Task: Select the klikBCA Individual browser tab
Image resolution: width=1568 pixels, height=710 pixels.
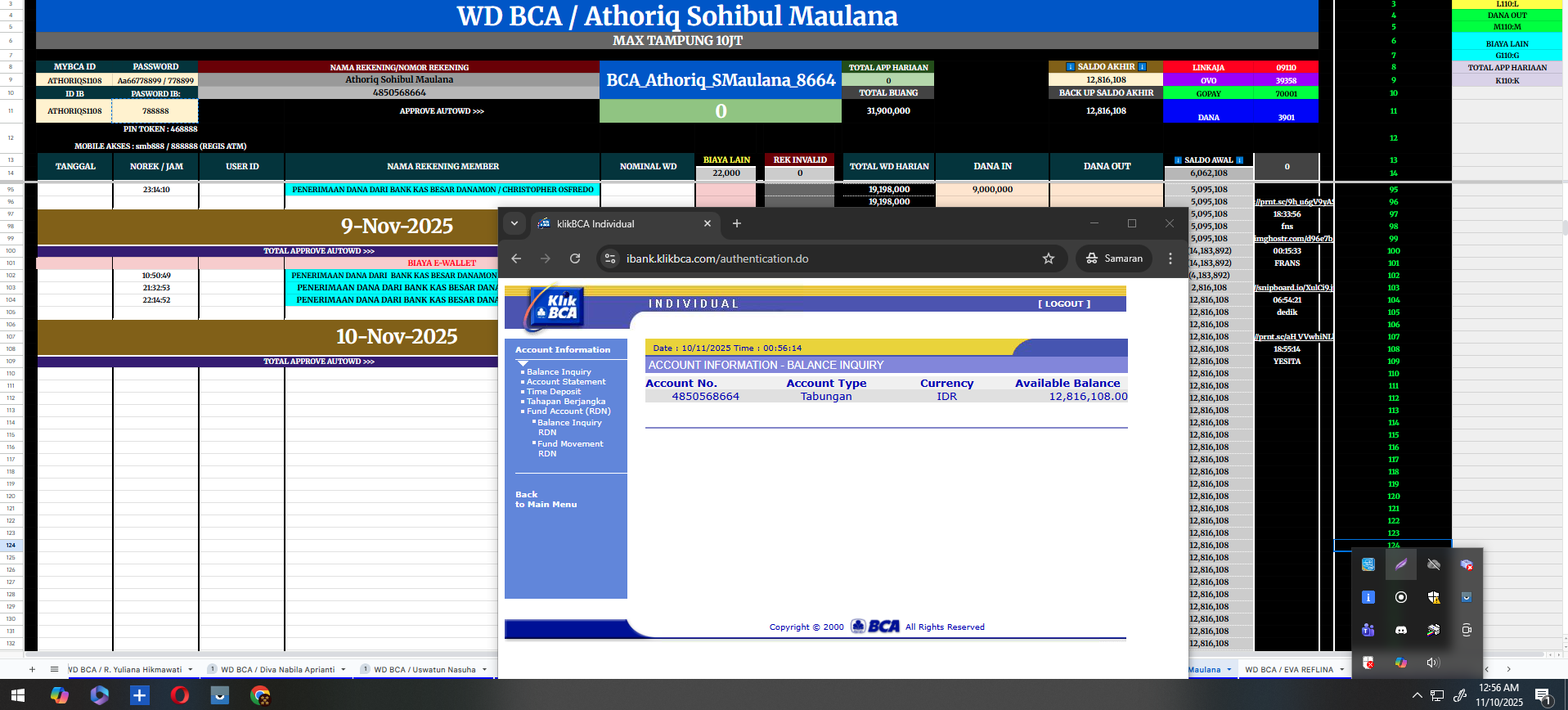Action: point(626,223)
